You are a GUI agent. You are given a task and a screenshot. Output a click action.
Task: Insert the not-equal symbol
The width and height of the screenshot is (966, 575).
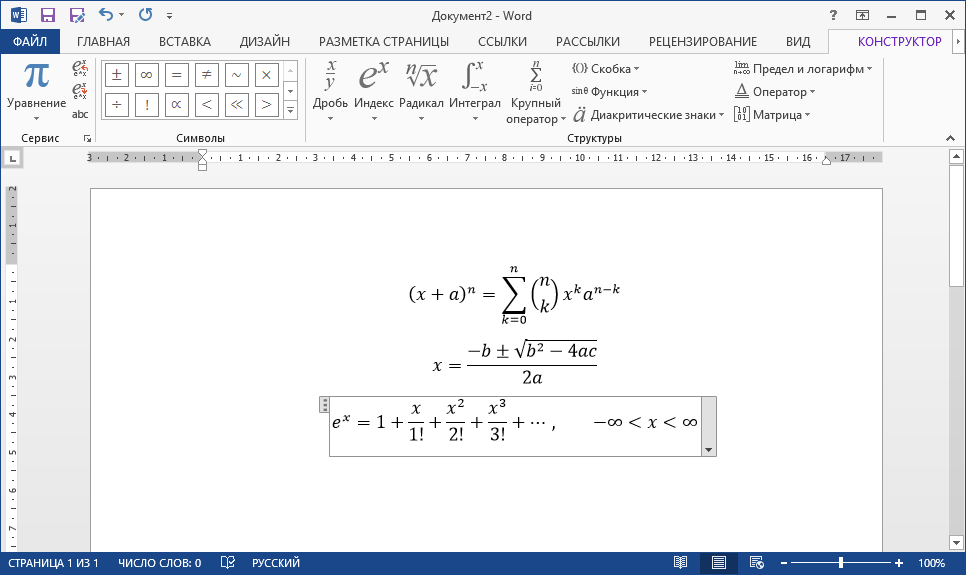point(206,75)
